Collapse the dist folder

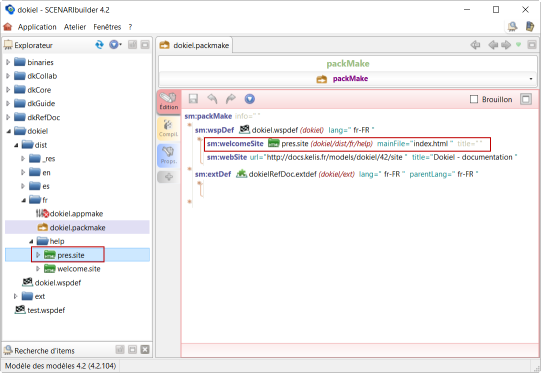coord(16,145)
